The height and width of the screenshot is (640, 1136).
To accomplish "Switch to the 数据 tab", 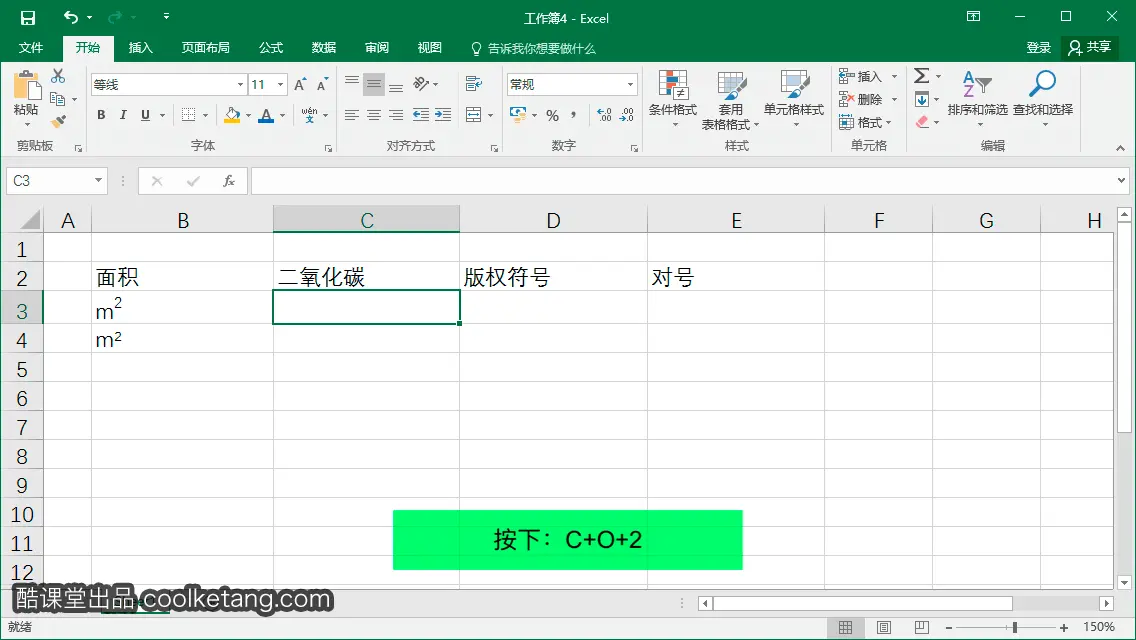I will [x=324, y=48].
